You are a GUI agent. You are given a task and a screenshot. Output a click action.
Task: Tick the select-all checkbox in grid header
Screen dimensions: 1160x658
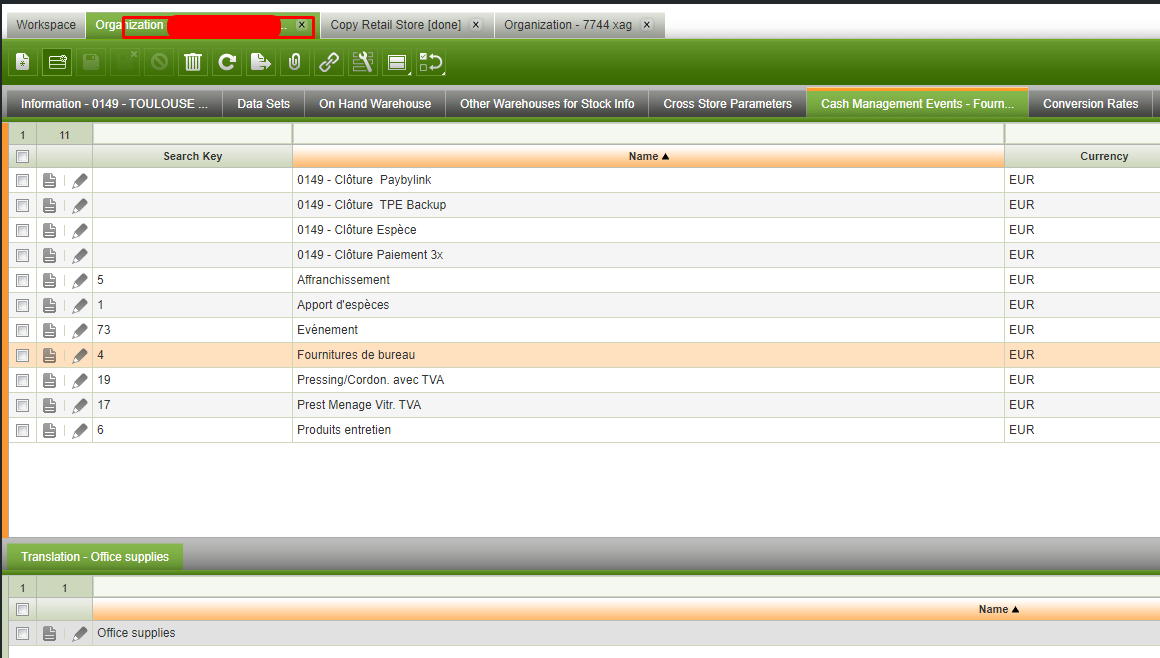pos(22,156)
